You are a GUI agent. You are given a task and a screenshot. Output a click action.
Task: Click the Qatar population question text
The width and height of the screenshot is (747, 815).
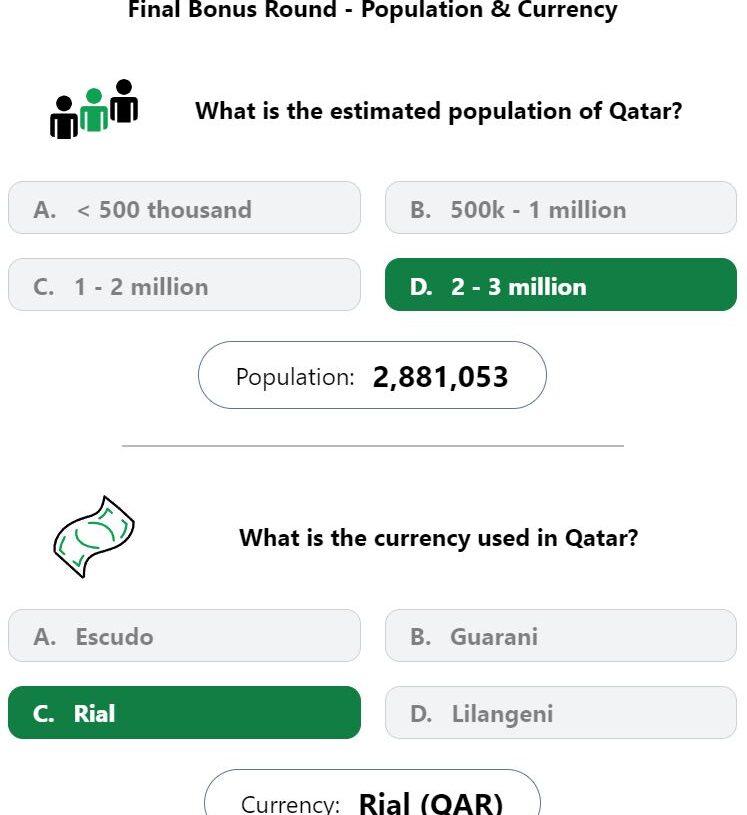[x=439, y=111]
